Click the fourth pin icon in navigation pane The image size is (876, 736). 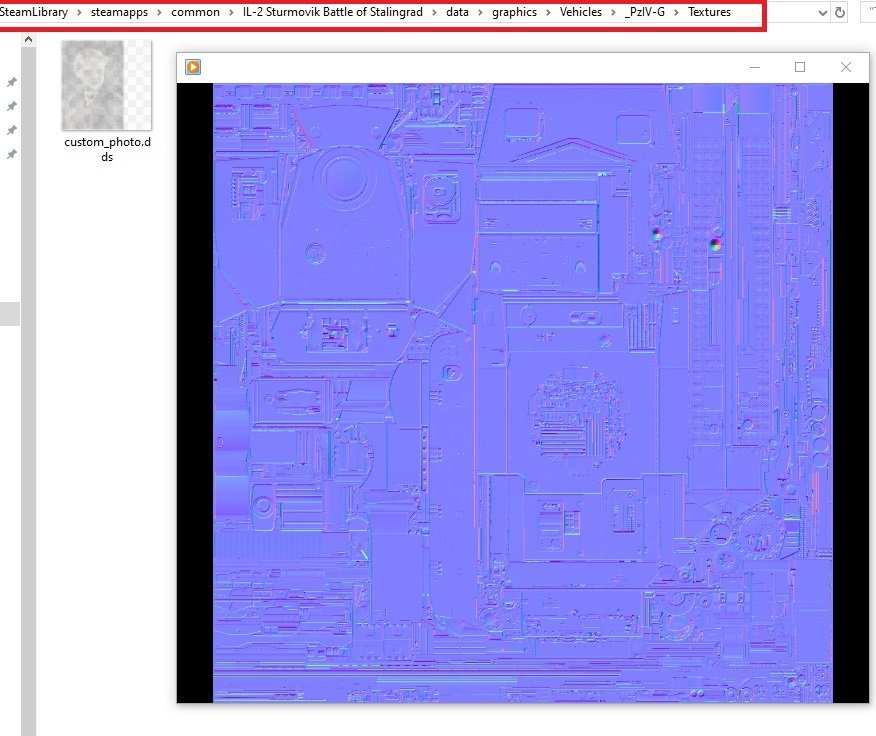pos(11,154)
